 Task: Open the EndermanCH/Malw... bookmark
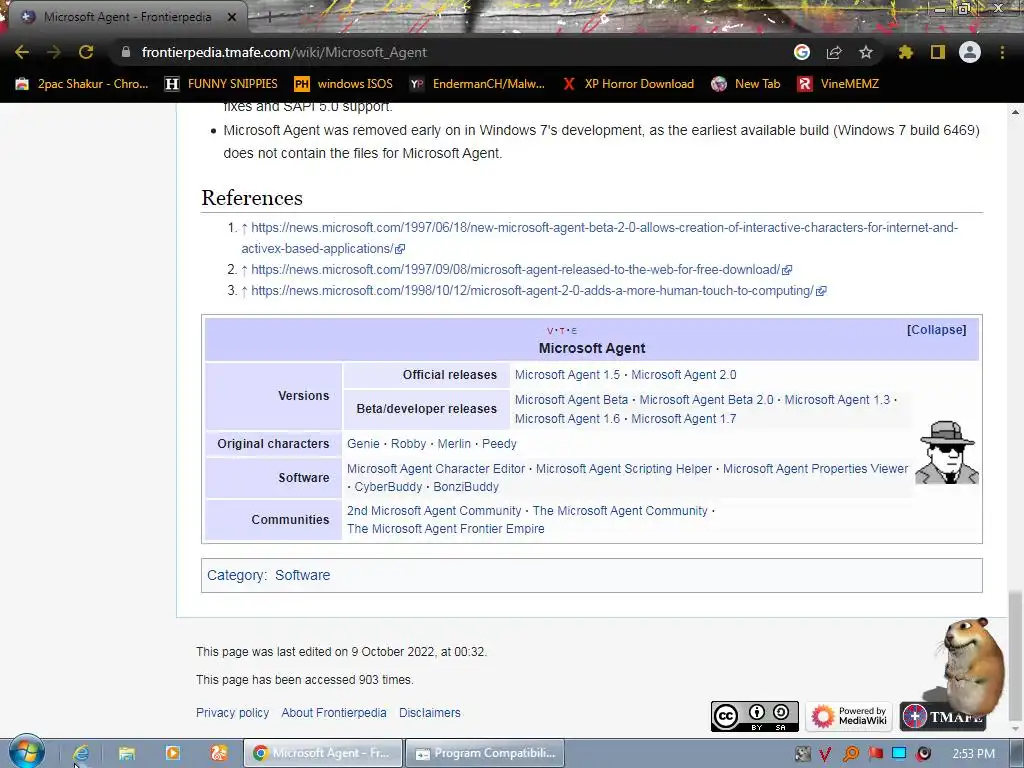[477, 84]
